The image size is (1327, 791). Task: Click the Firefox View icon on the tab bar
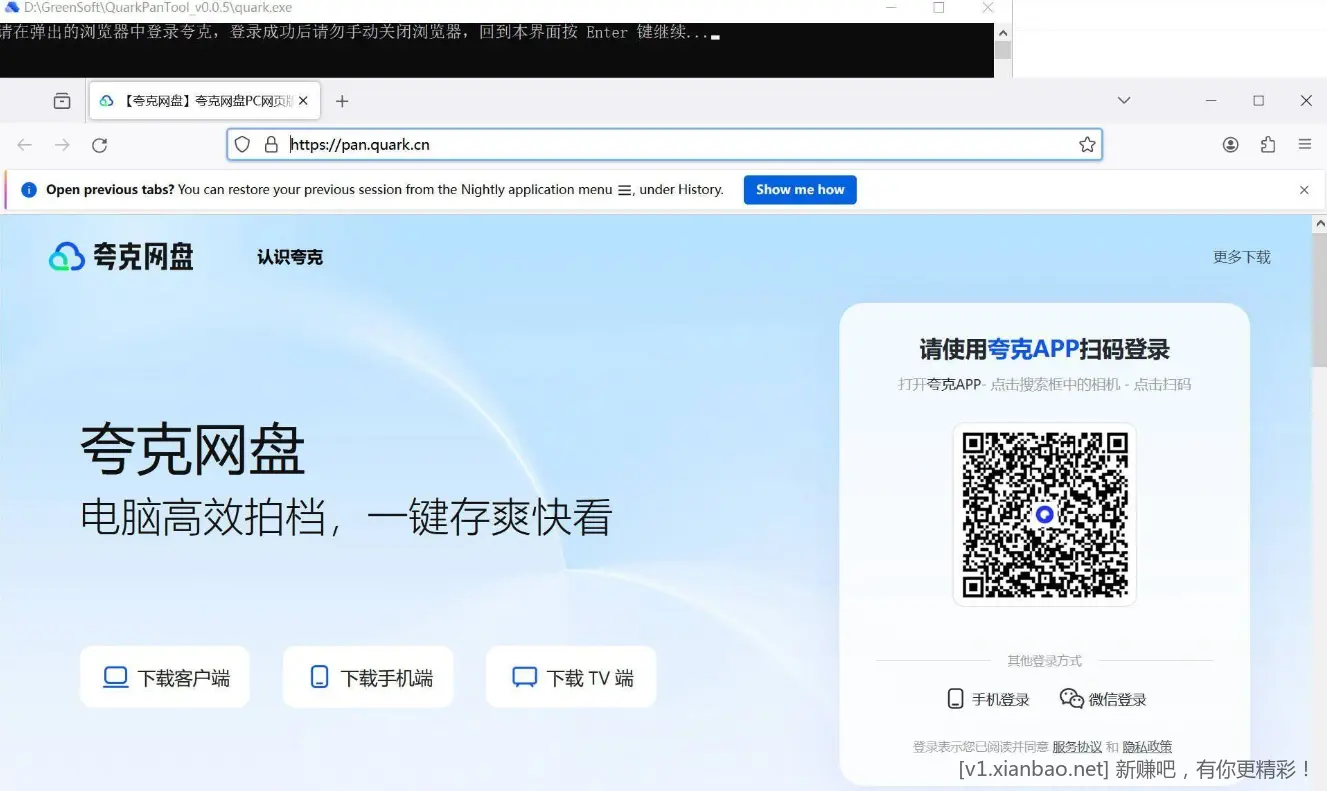tap(61, 100)
